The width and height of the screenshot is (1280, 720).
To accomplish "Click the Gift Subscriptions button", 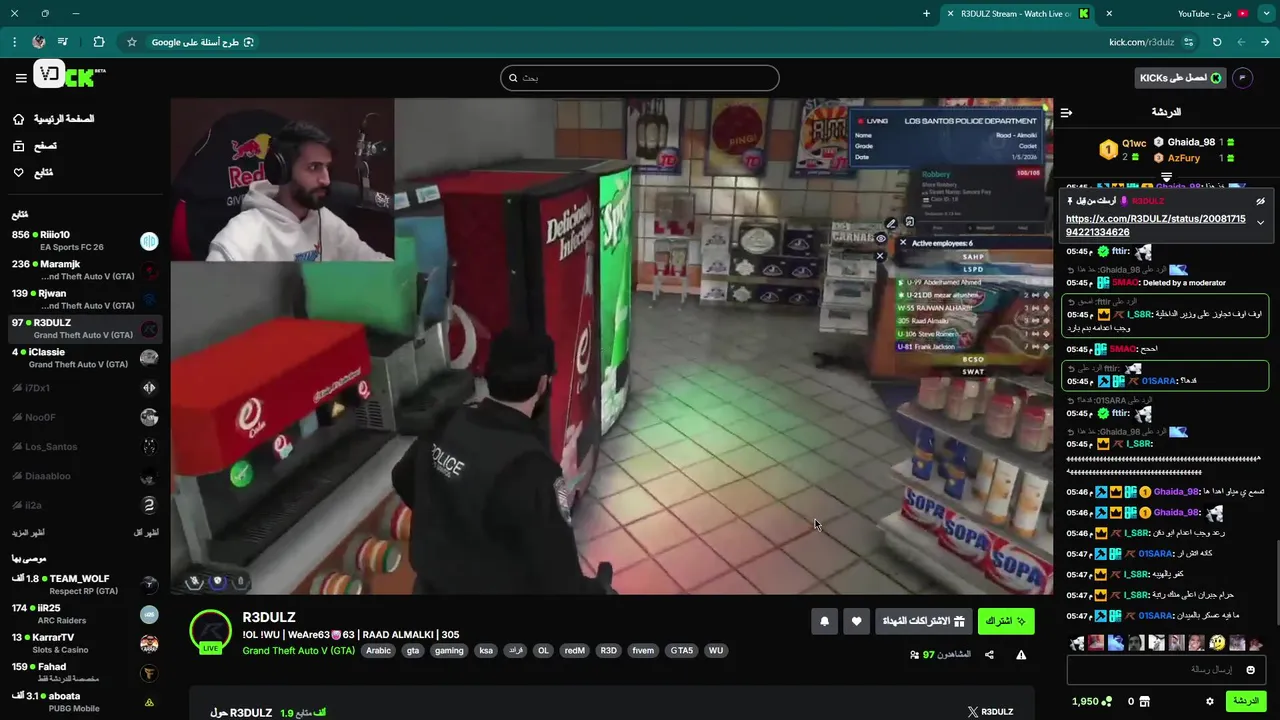I will pos(923,621).
